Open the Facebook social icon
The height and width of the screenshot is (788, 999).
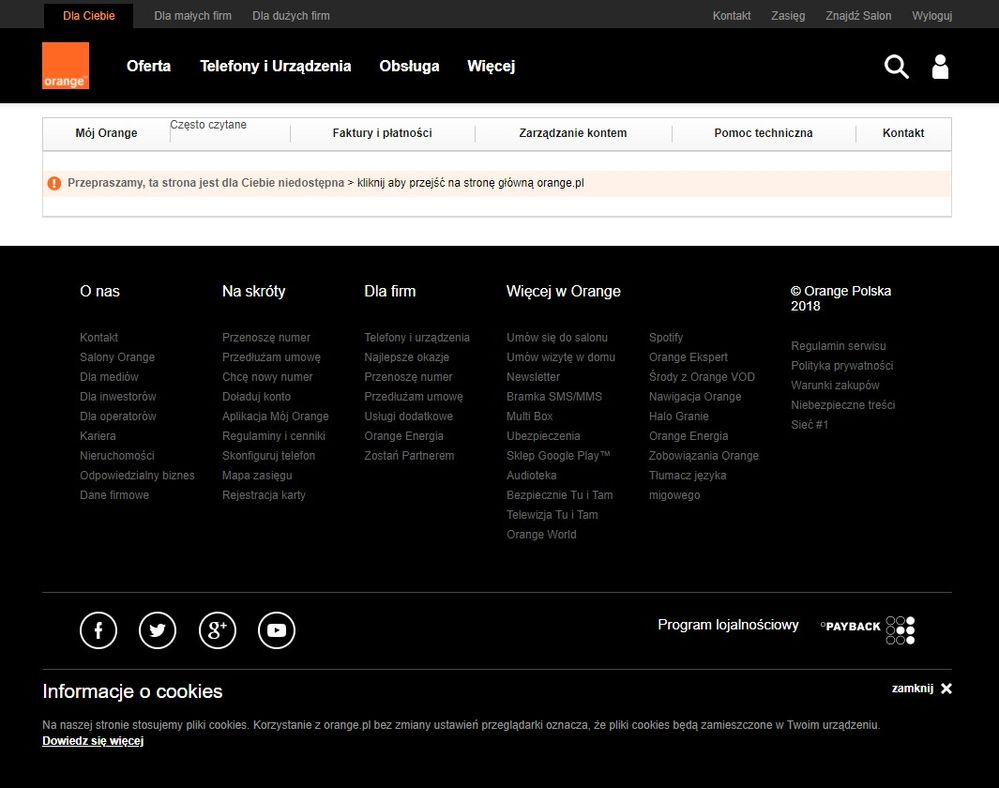[x=98, y=630]
